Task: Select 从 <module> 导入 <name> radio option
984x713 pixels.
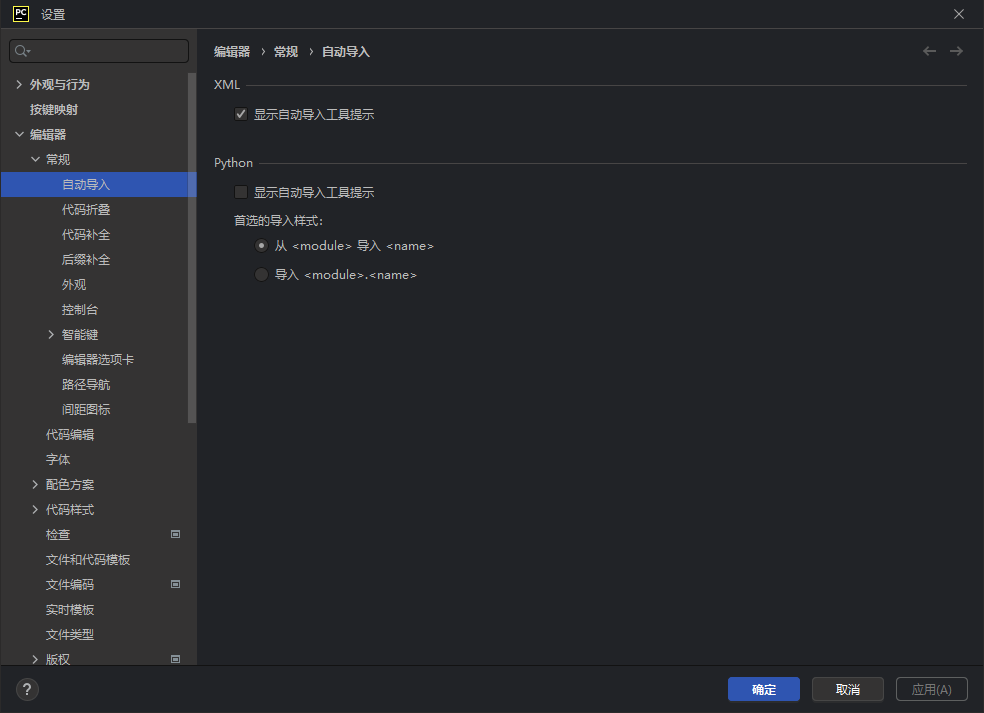Action: [261, 245]
